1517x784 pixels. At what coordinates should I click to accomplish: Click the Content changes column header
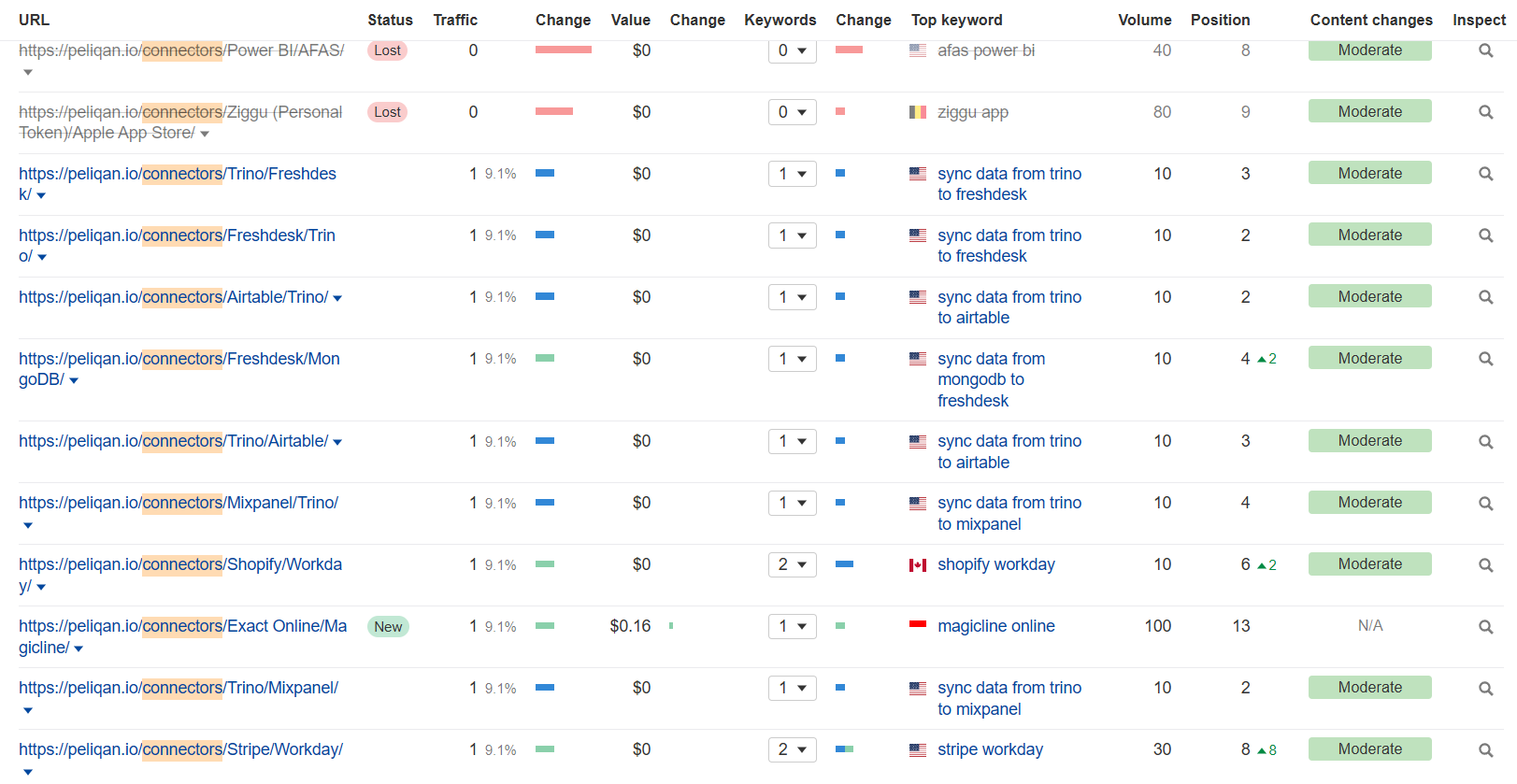(x=1371, y=20)
